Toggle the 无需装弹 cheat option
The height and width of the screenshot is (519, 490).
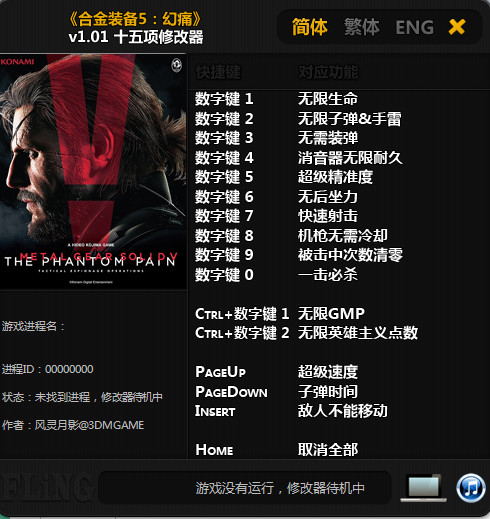(328, 138)
